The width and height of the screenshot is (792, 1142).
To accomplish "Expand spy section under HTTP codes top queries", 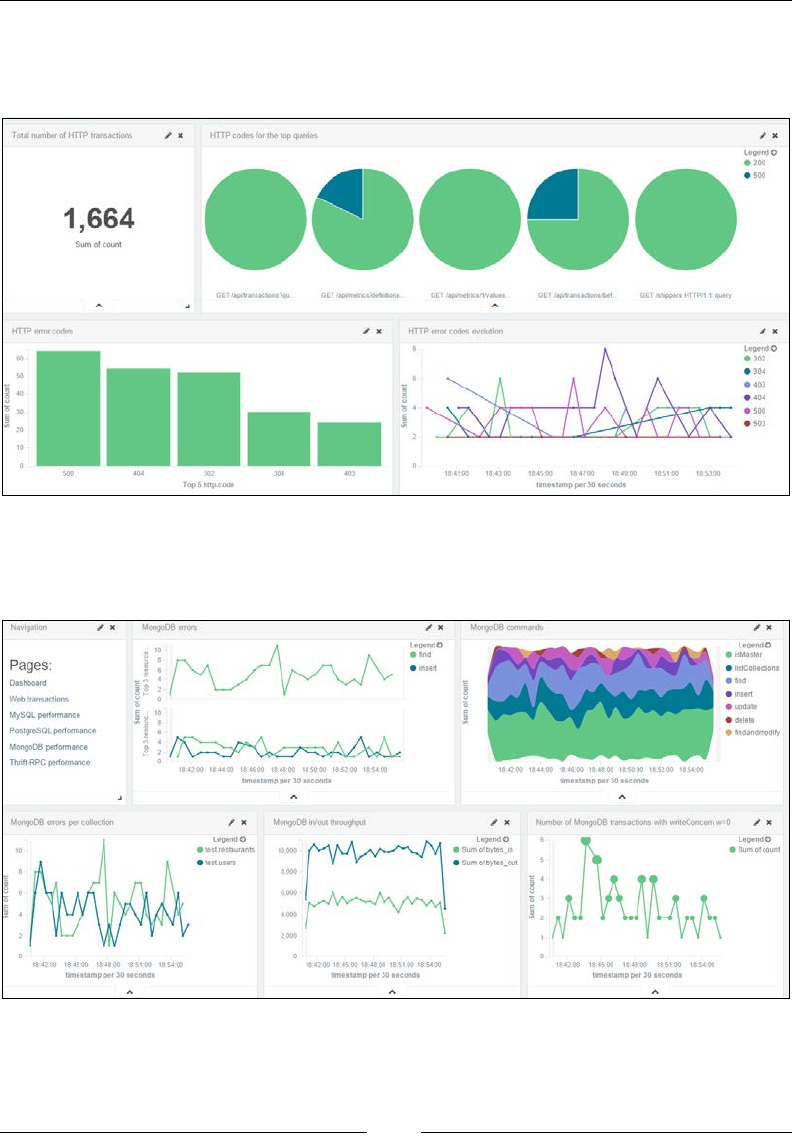I will pos(495,306).
